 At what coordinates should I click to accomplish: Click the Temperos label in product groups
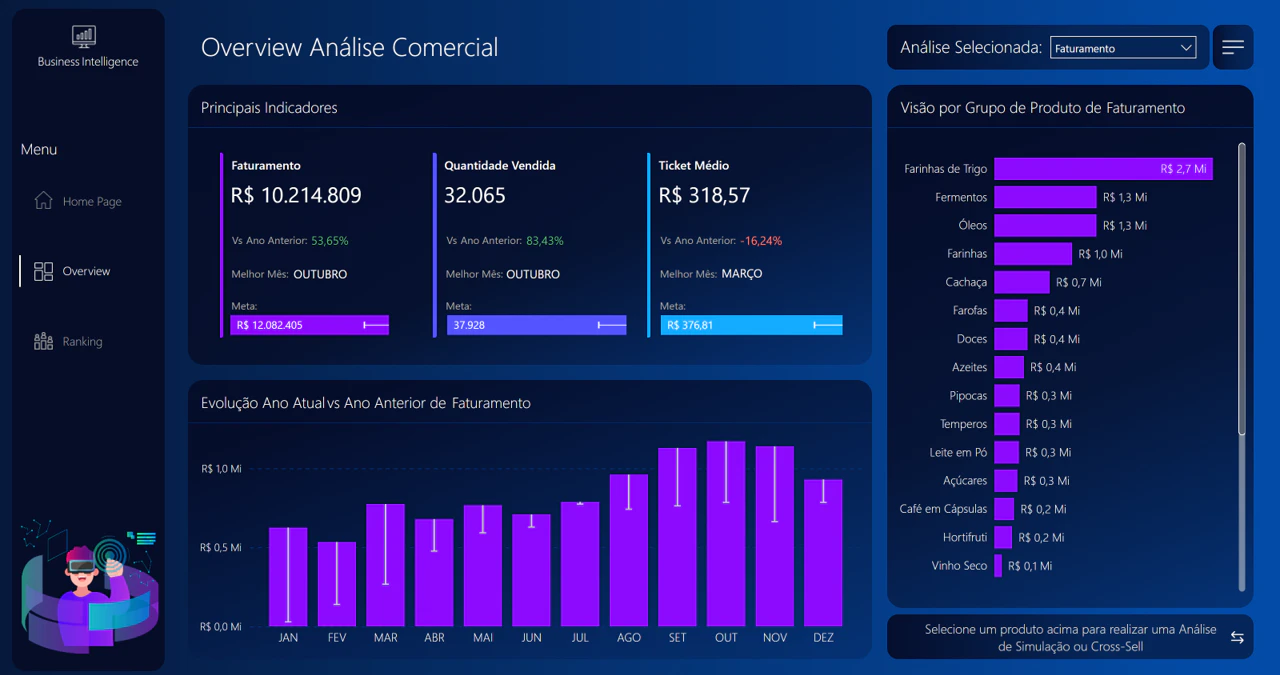pos(964,424)
